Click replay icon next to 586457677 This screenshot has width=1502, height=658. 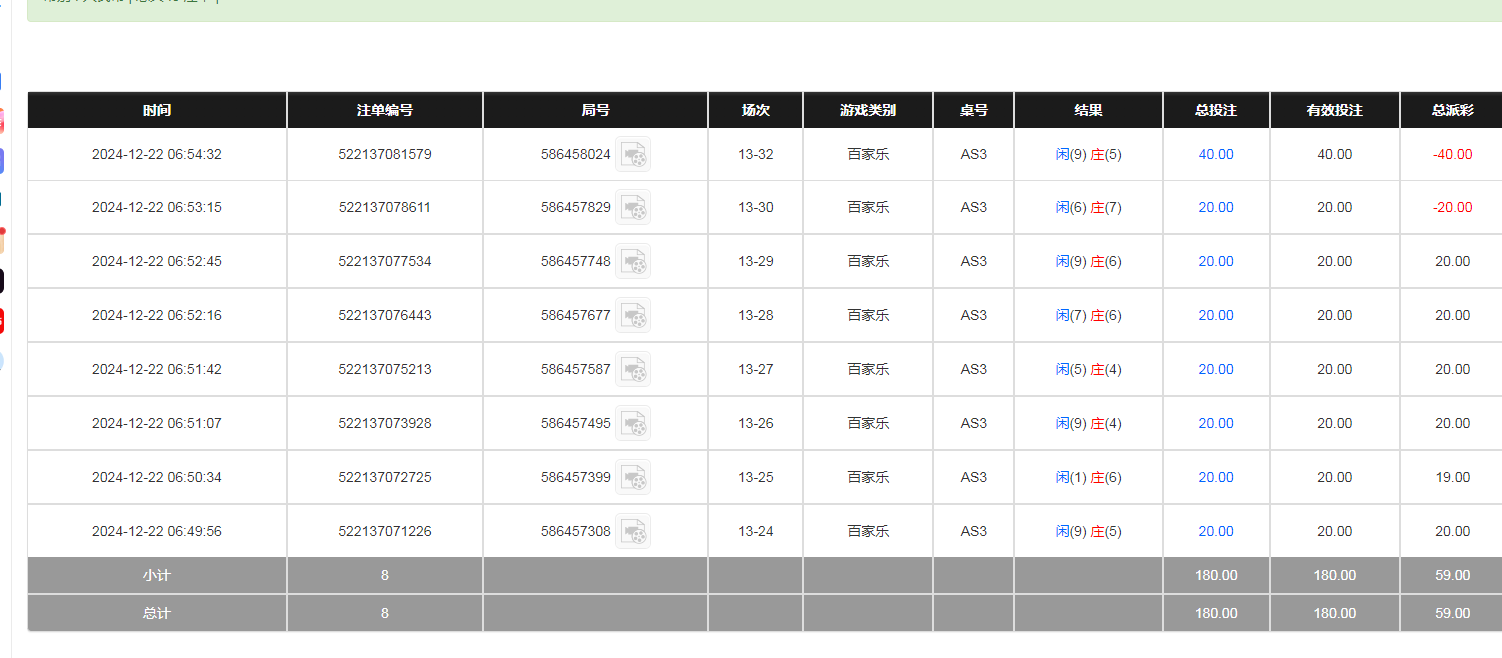tap(633, 316)
